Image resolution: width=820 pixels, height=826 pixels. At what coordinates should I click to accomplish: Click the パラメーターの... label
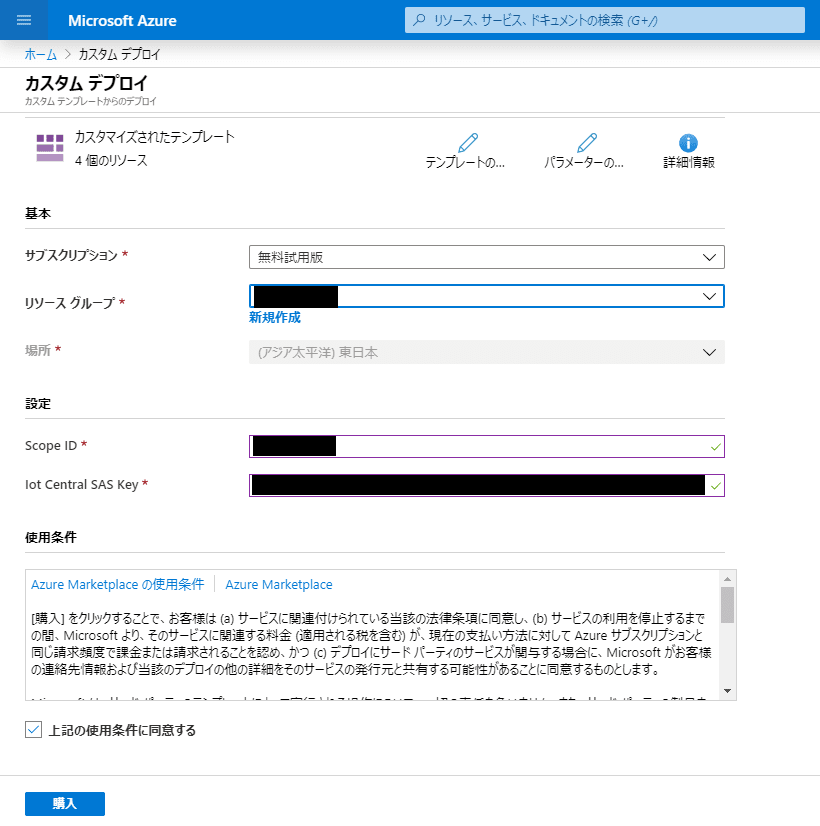tap(584, 163)
